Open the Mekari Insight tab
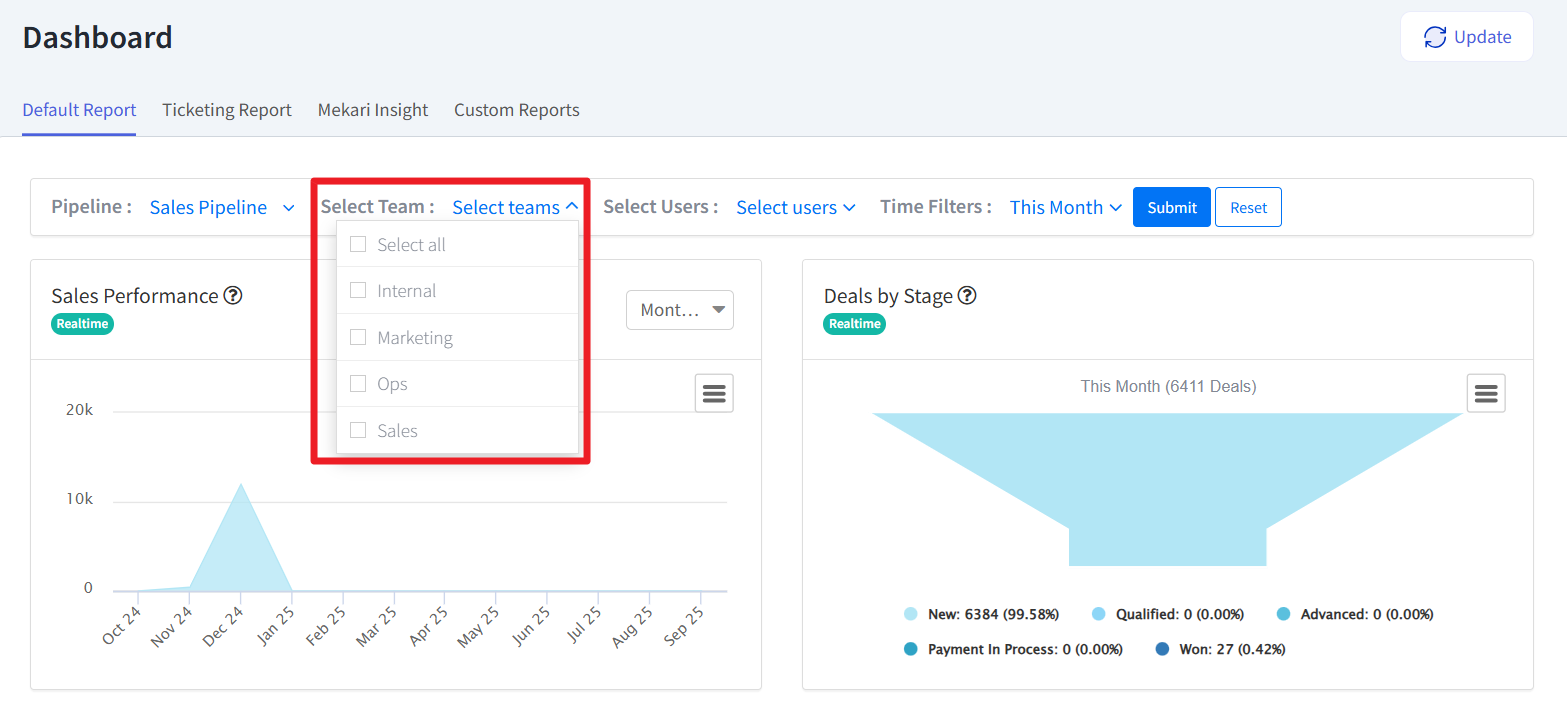Image resolution: width=1567 pixels, height=706 pixels. point(373,110)
